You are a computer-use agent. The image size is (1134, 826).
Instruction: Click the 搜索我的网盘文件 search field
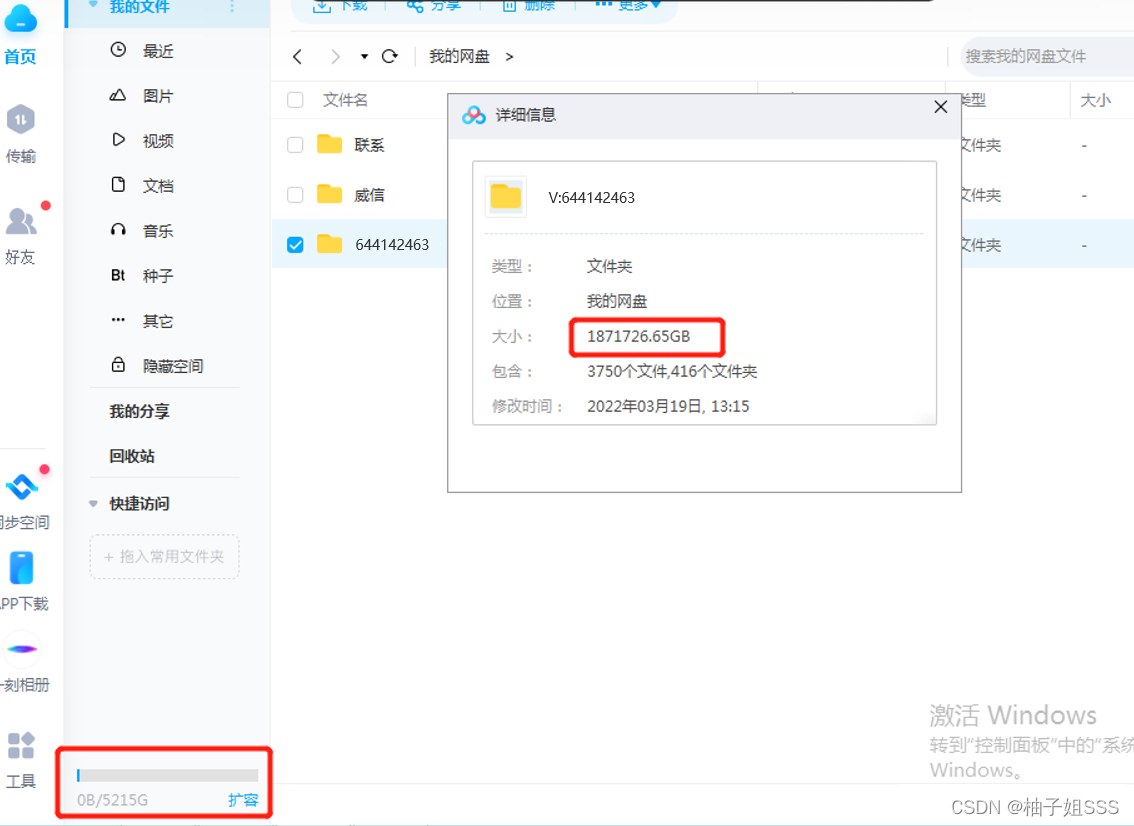pyautogui.click(x=1048, y=56)
